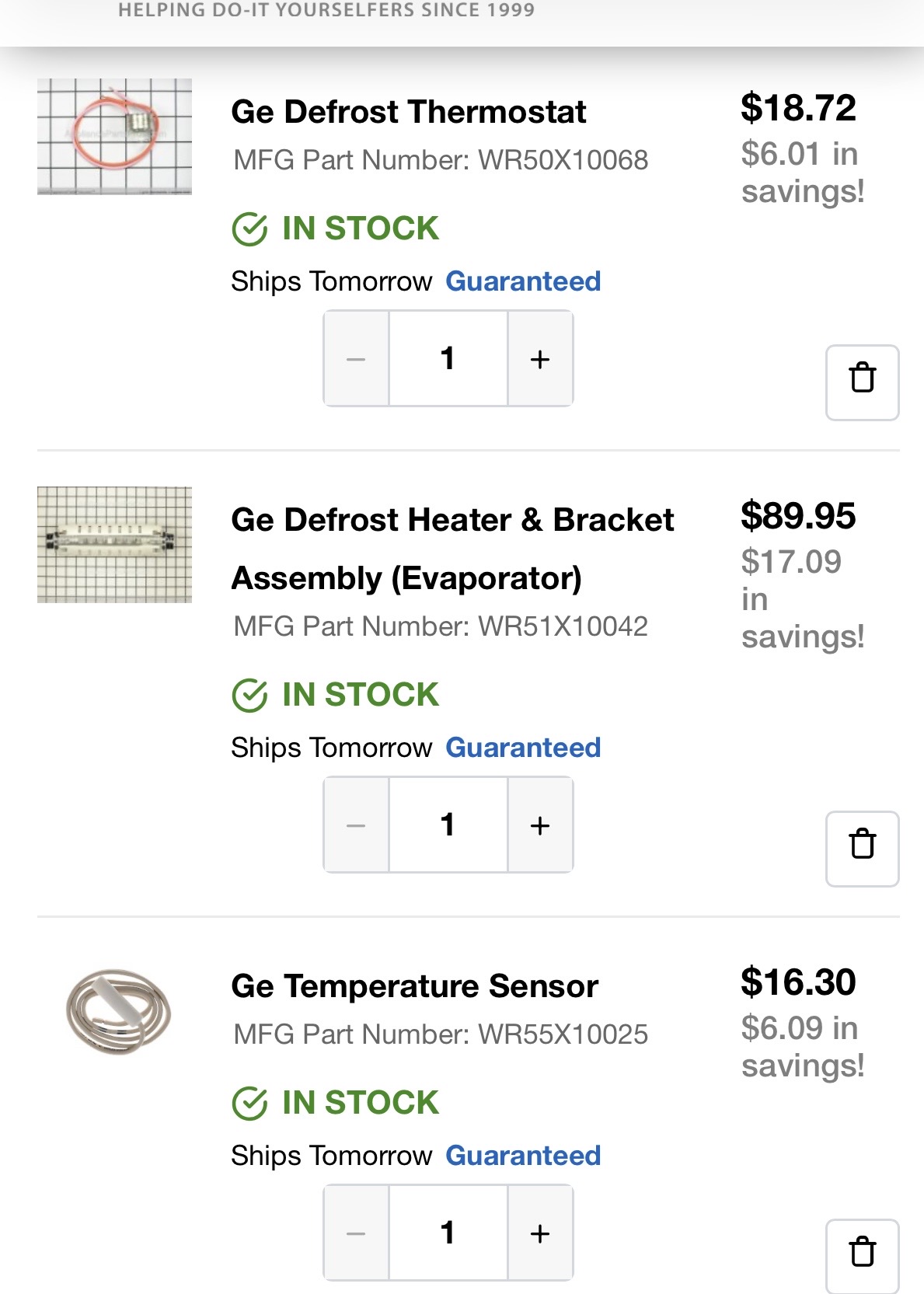Screen dimensions: 924x1294
Task: Open the Ge Defrost Thermostat product title
Action: tap(409, 112)
